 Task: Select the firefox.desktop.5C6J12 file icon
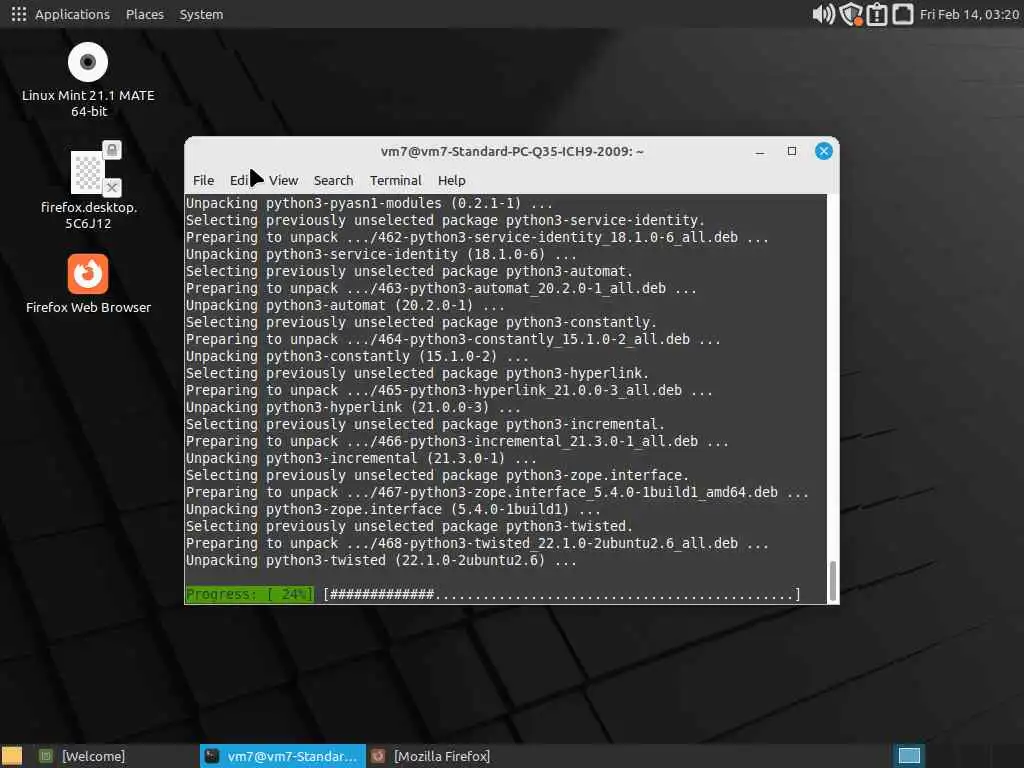click(89, 186)
